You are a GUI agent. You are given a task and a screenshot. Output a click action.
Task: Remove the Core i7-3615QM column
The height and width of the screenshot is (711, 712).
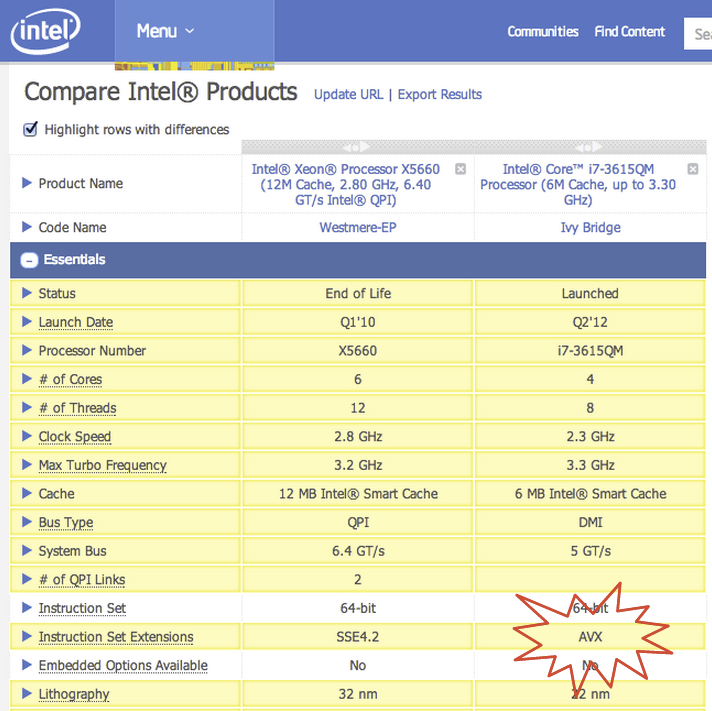click(x=693, y=169)
